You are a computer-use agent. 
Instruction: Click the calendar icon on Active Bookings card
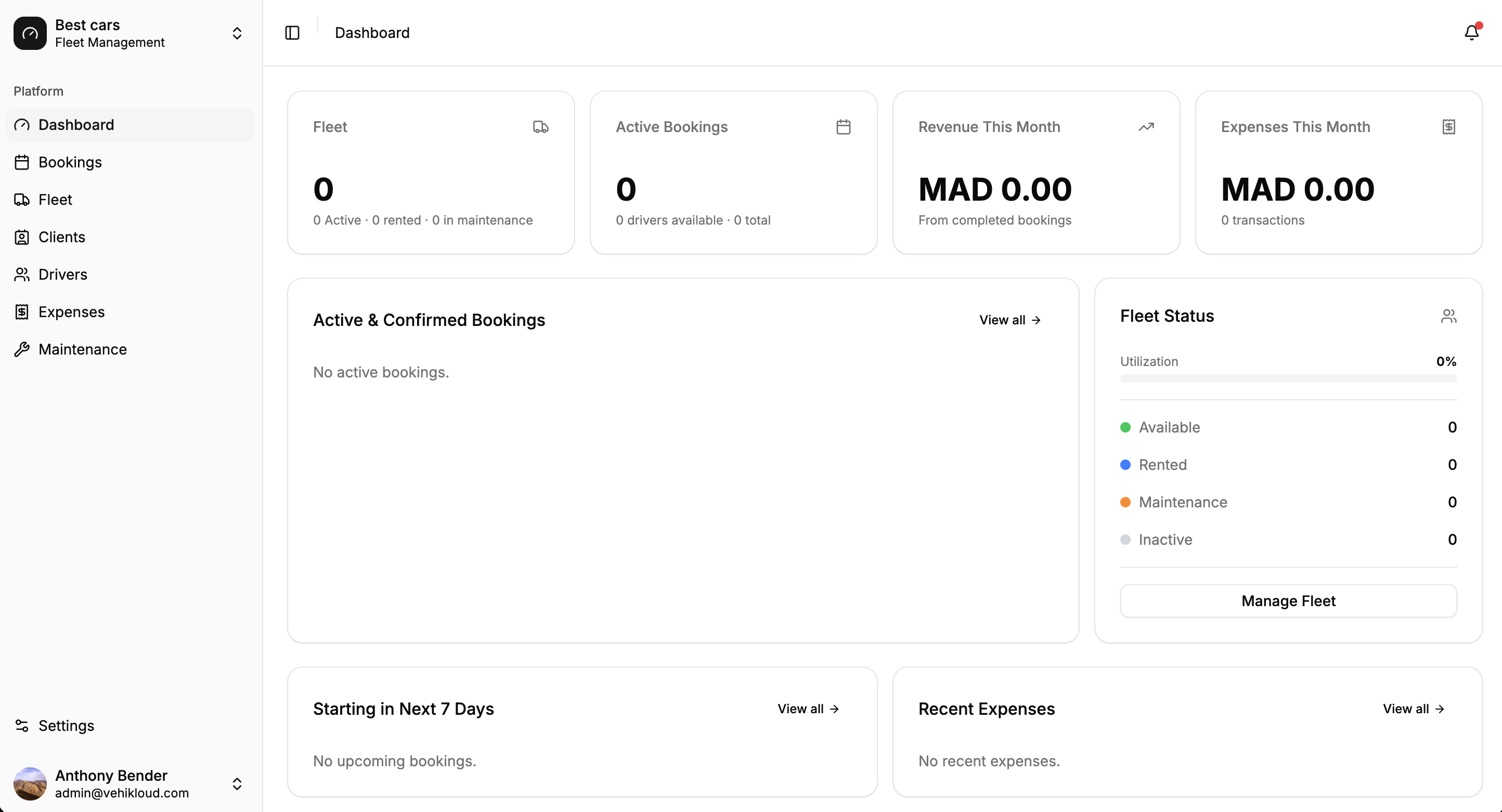(x=843, y=126)
